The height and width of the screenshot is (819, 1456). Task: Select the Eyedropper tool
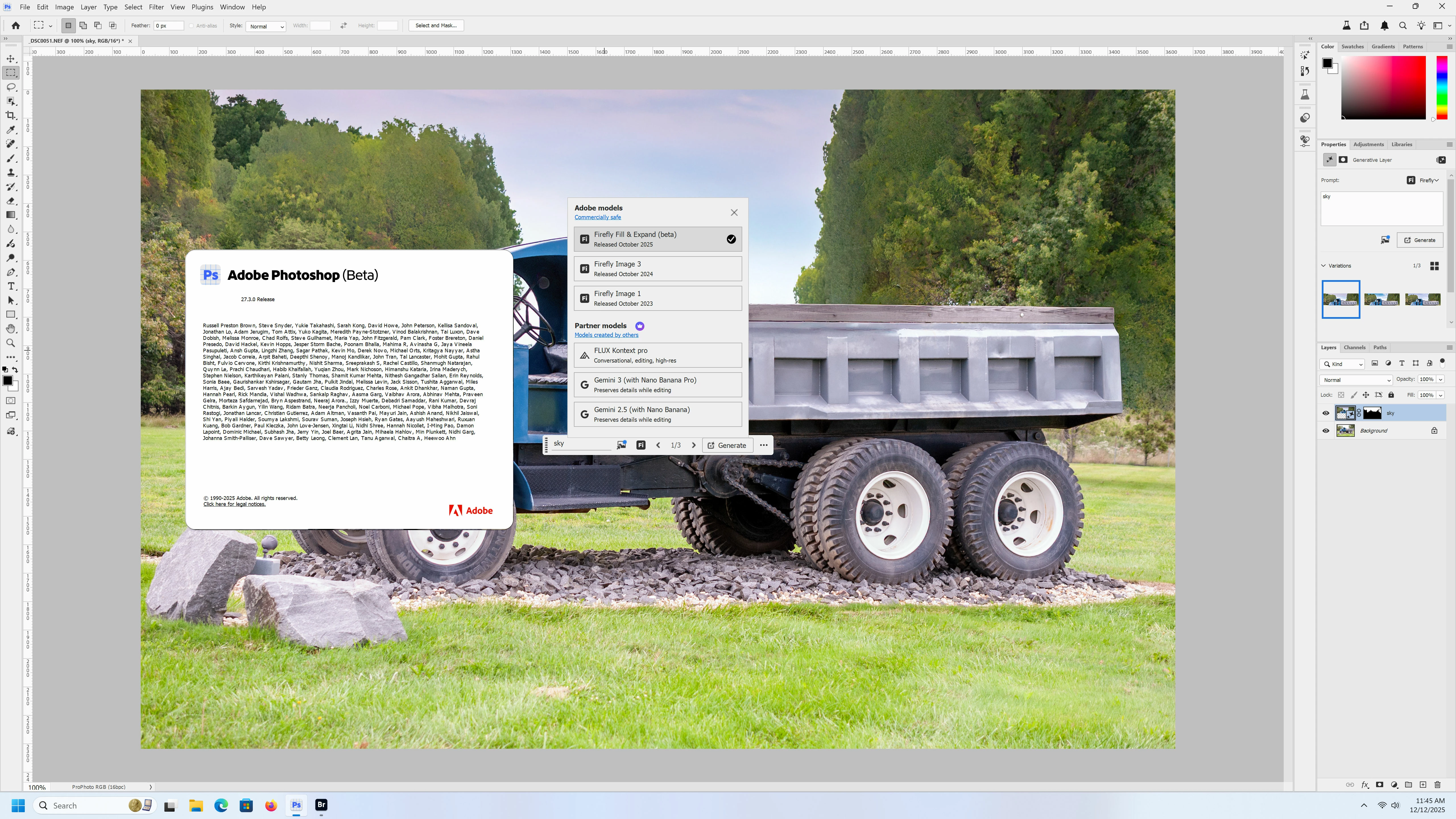coord(11,129)
